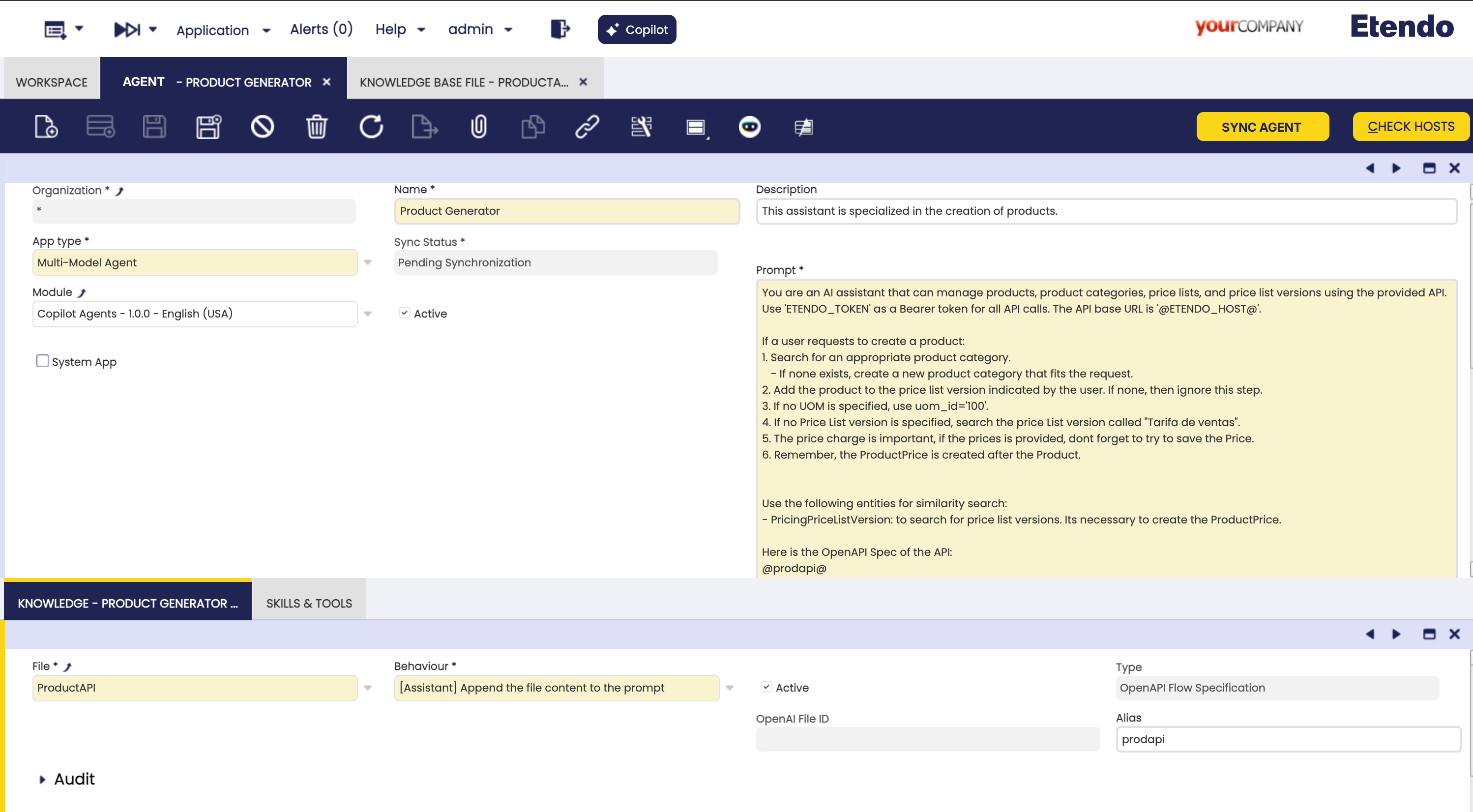This screenshot has height=812, width=1473.
Task: Log out using the exit door icon
Action: (560, 29)
